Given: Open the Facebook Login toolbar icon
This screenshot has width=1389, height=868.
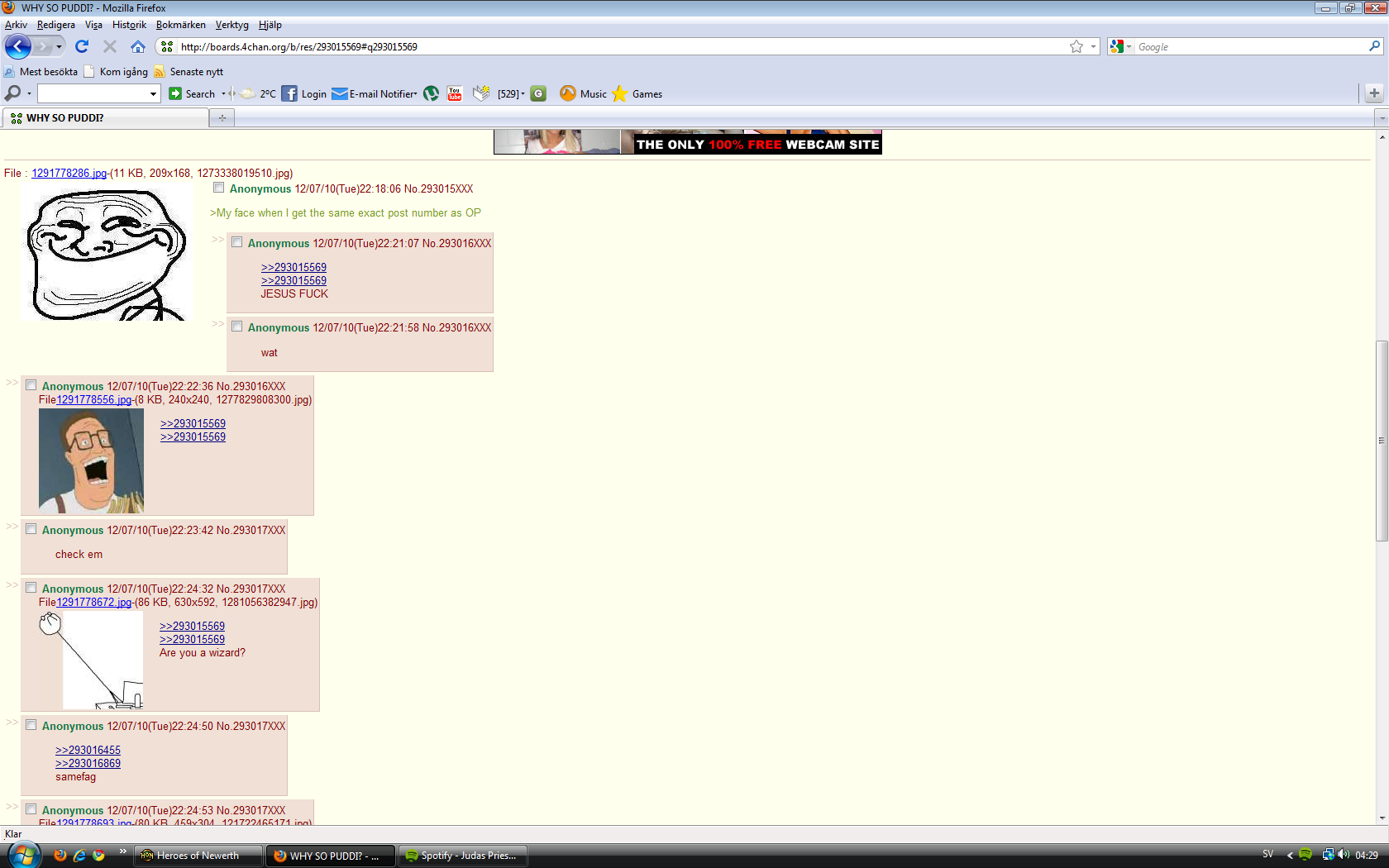Looking at the screenshot, I should pyautogui.click(x=289, y=93).
